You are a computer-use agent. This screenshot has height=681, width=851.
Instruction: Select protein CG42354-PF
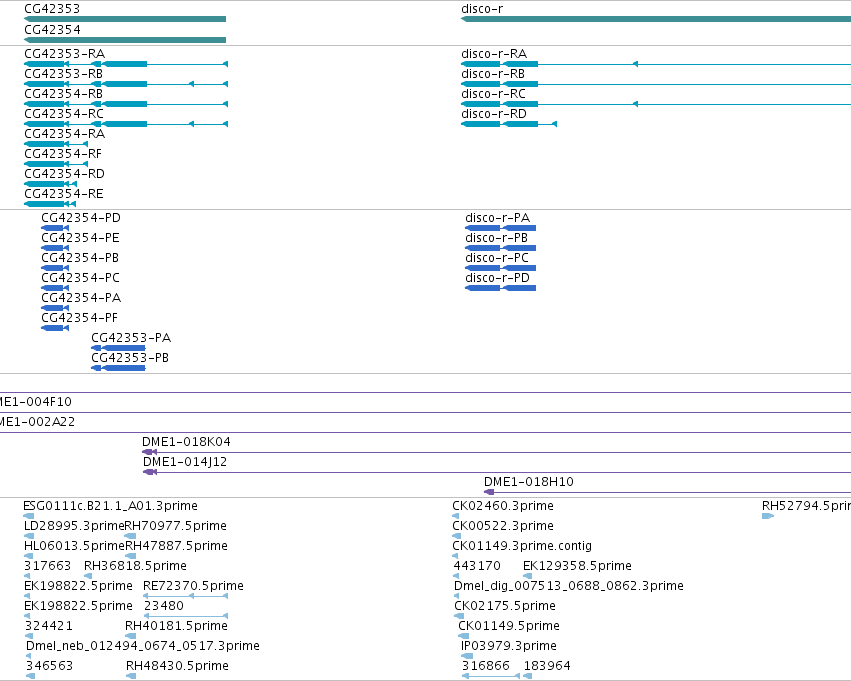55,328
